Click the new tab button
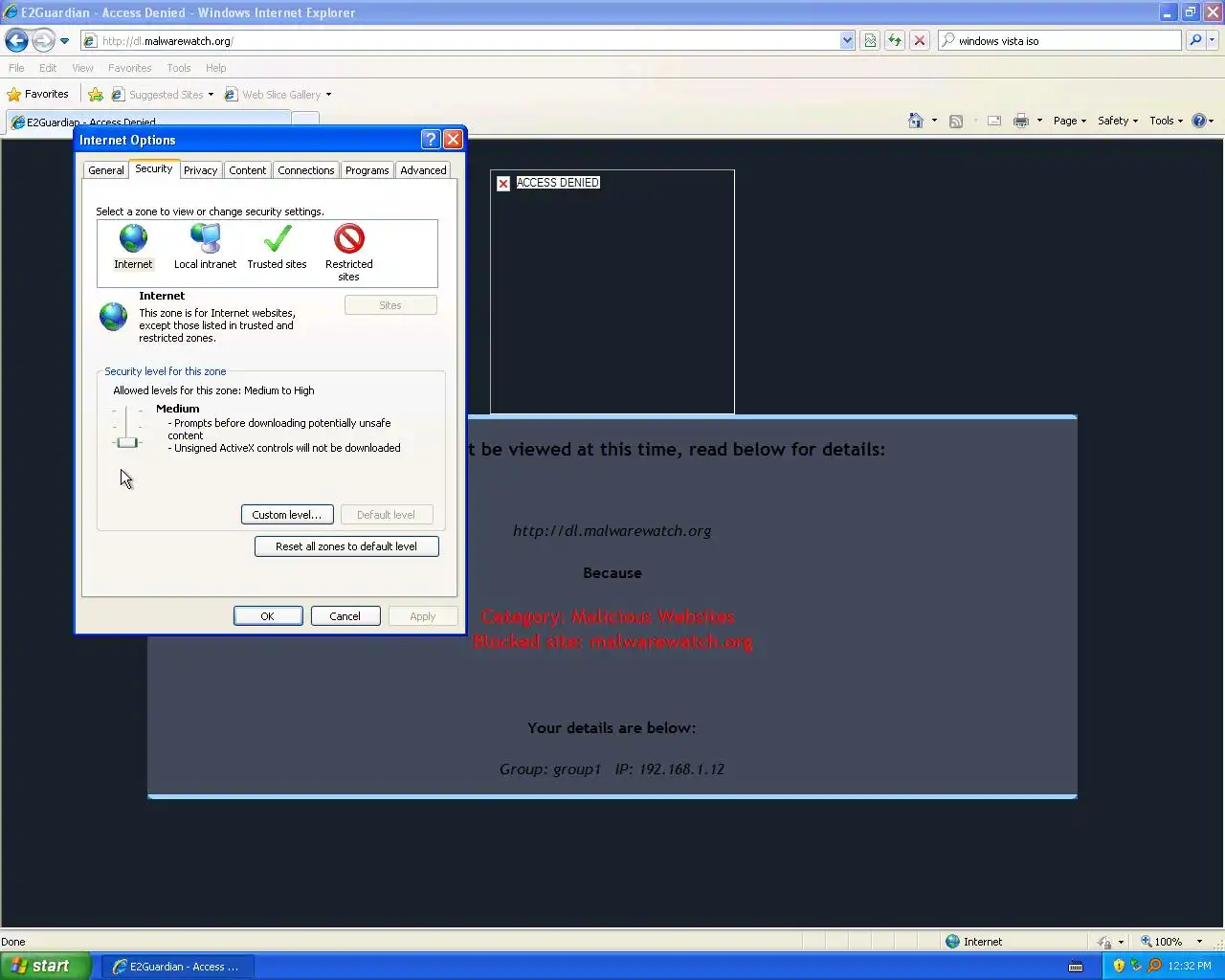 (x=305, y=122)
